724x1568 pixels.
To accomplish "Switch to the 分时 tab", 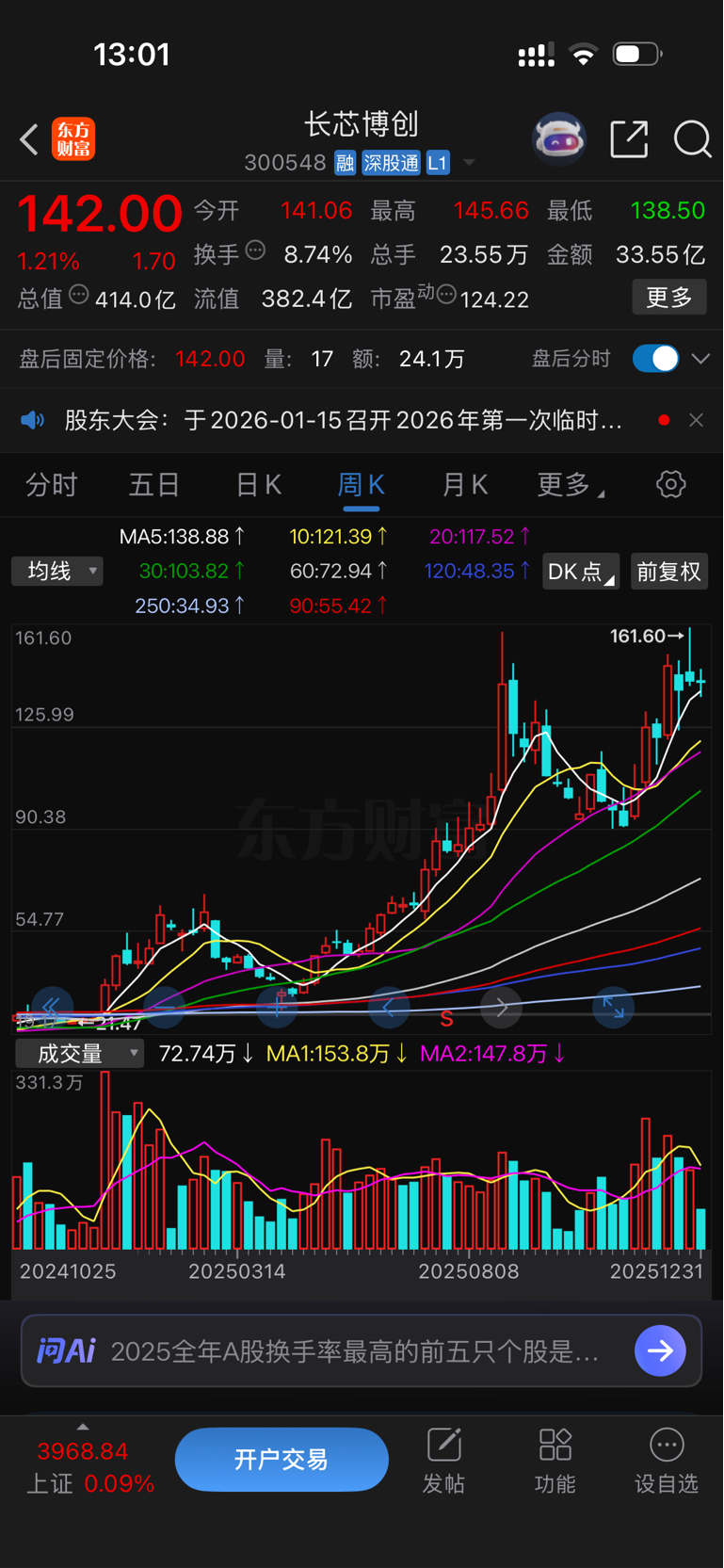I will (51, 485).
